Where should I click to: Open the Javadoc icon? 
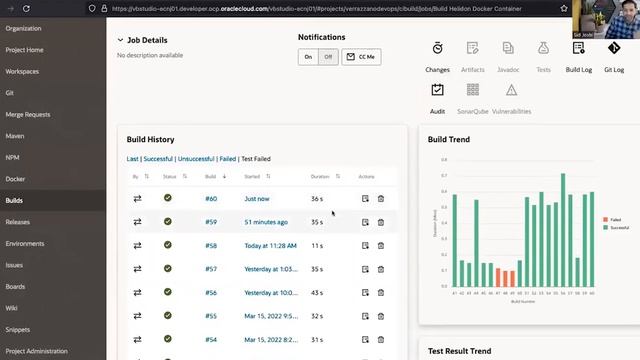[508, 48]
